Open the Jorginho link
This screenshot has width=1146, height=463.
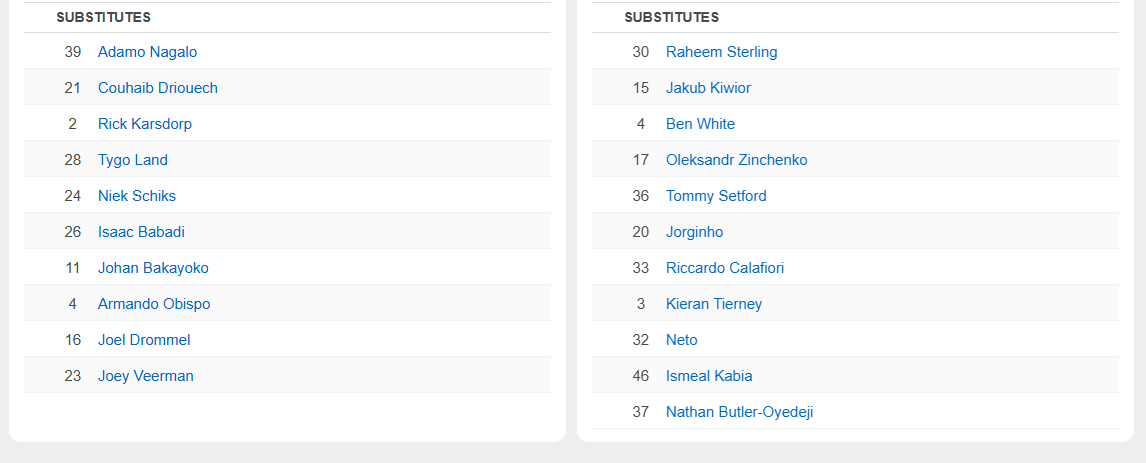coord(694,232)
